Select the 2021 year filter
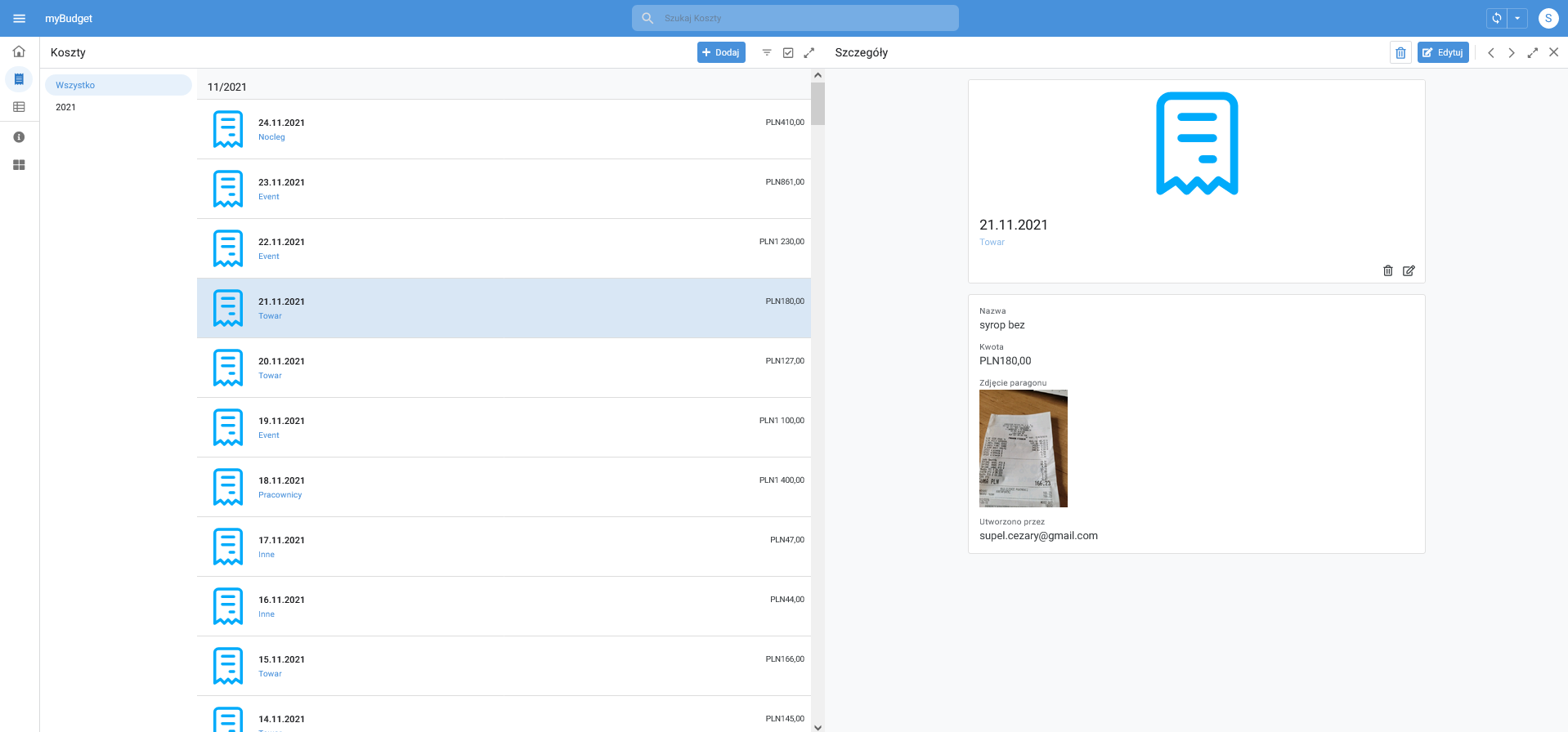This screenshot has width=1568, height=732. (x=66, y=107)
